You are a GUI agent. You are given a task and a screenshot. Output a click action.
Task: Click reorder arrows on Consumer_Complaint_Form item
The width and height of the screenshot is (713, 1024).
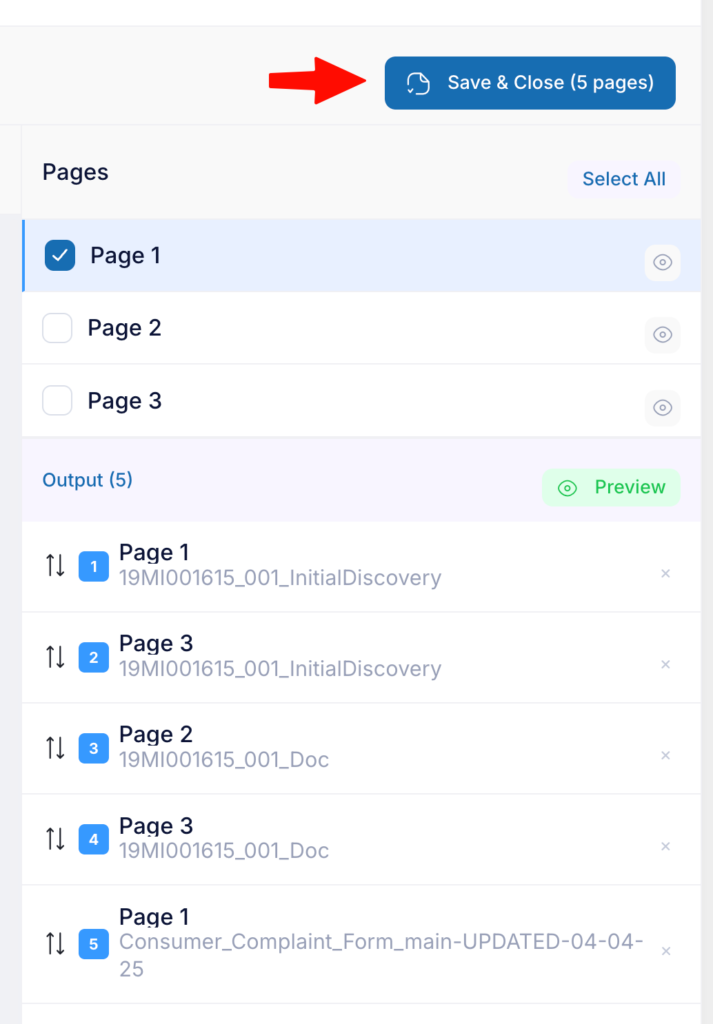[55, 944]
